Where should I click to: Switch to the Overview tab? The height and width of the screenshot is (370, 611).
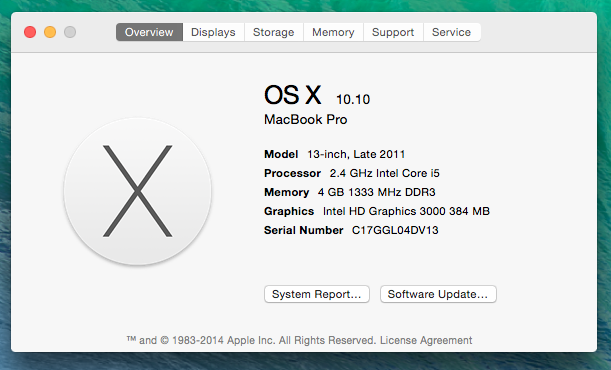click(149, 32)
